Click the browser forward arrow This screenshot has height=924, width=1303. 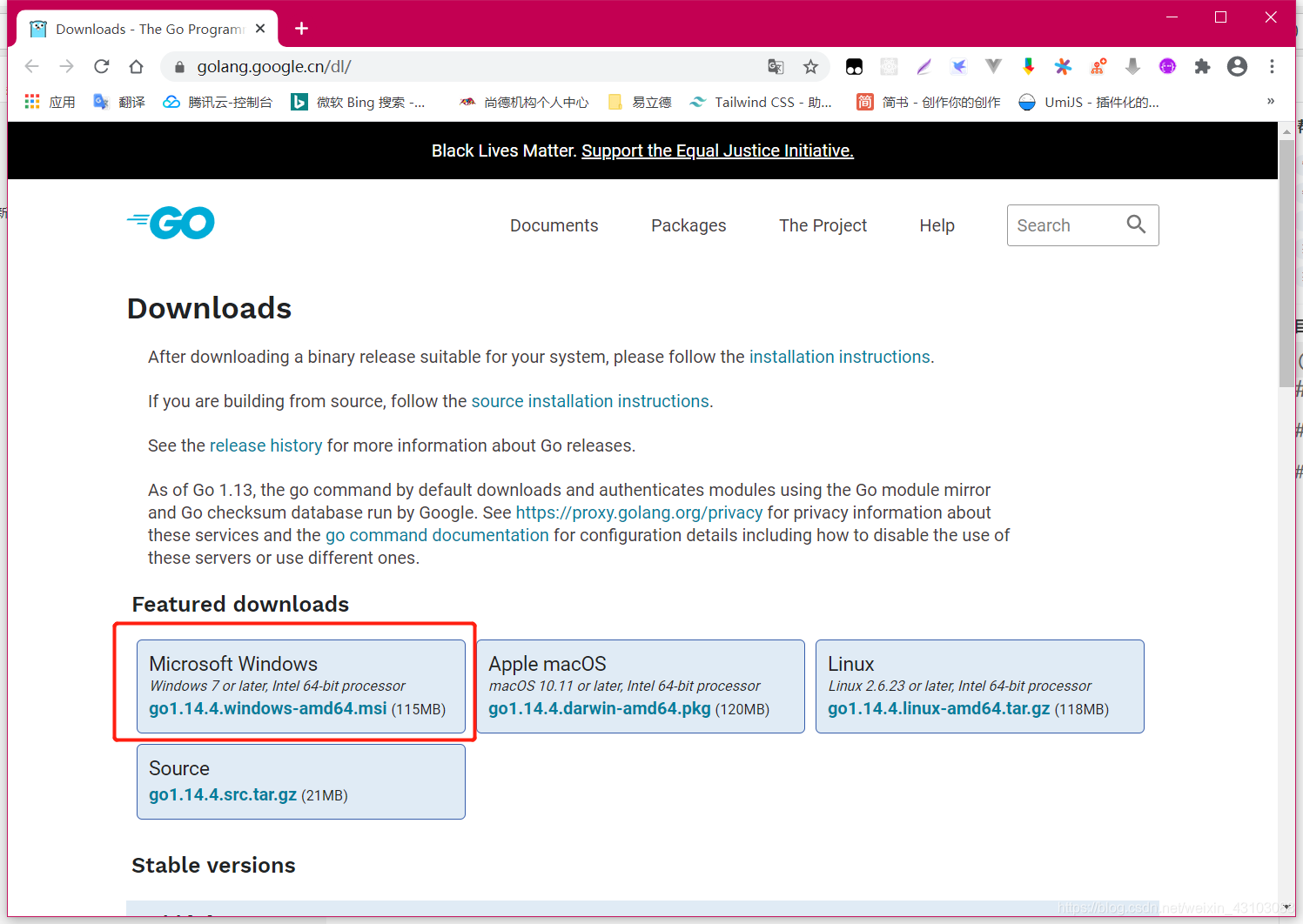[x=66, y=66]
